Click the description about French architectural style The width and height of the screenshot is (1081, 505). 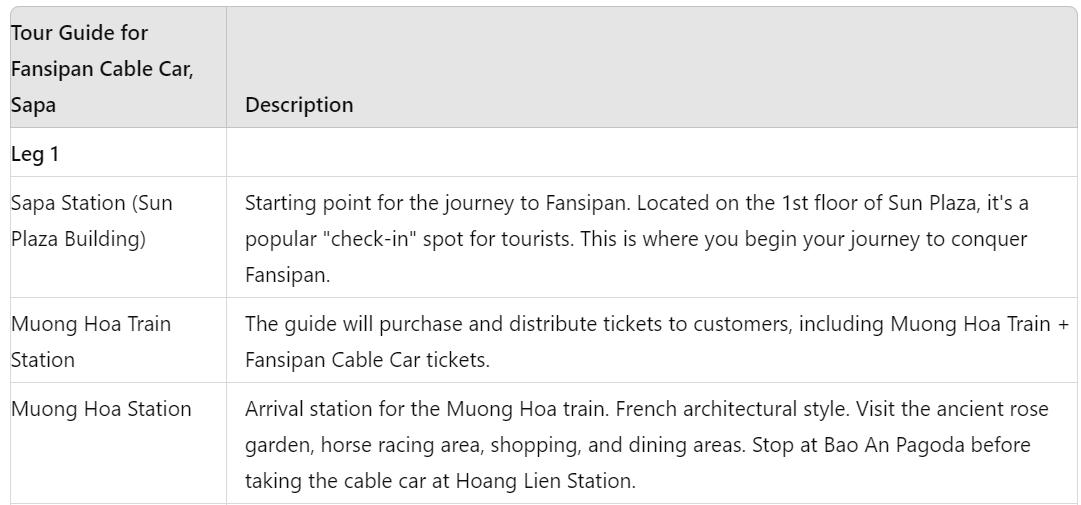[x=647, y=444]
